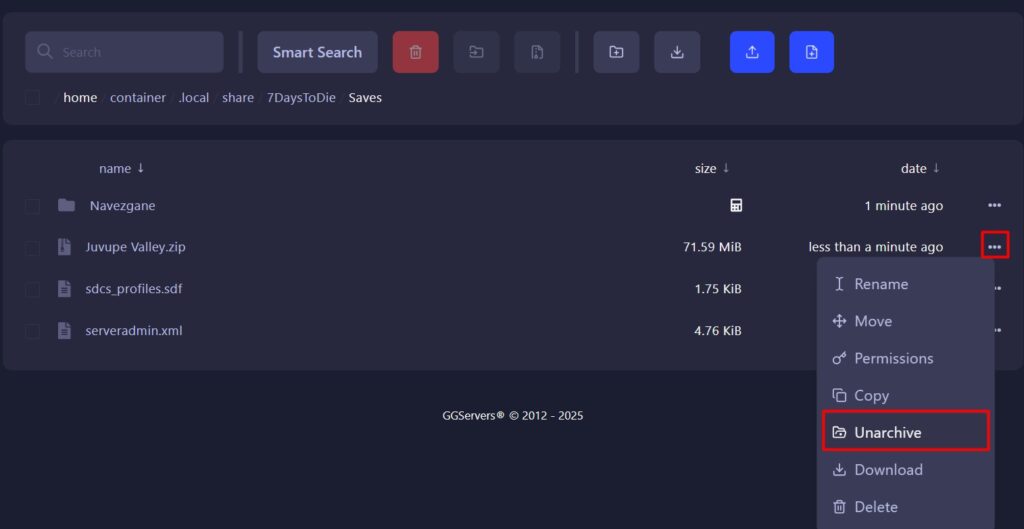Click the archive file toolbar icon
The image size is (1024, 529).
coord(537,52)
